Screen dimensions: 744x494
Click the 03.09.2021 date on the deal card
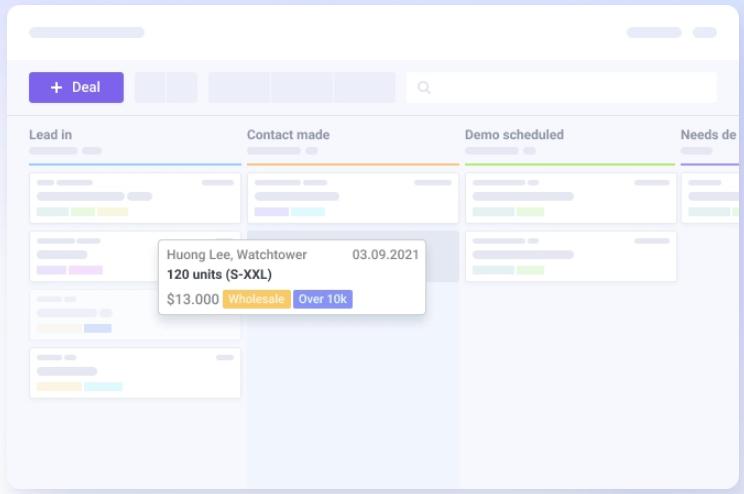point(385,255)
